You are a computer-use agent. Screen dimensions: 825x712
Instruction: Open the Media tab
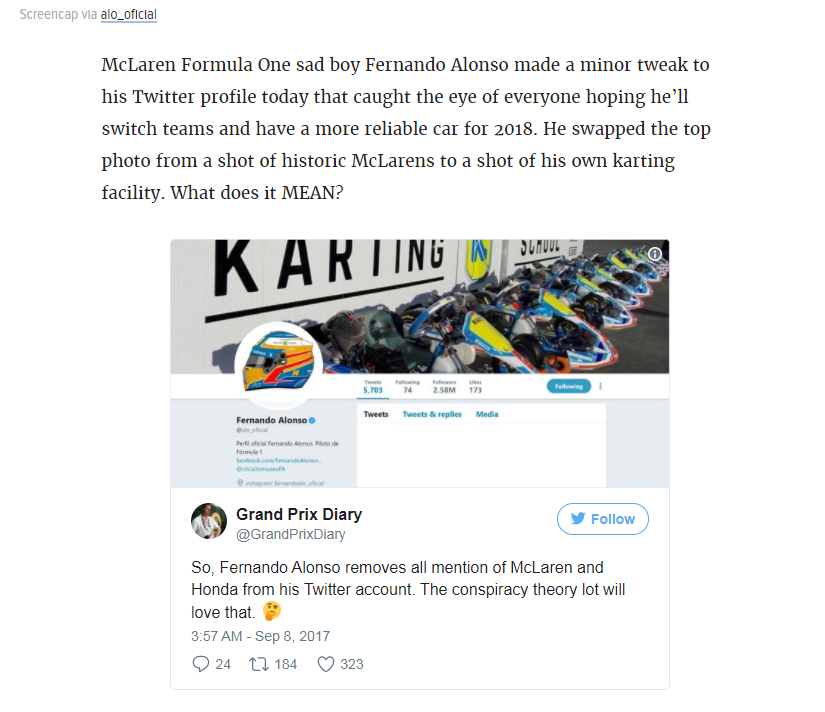coord(487,414)
